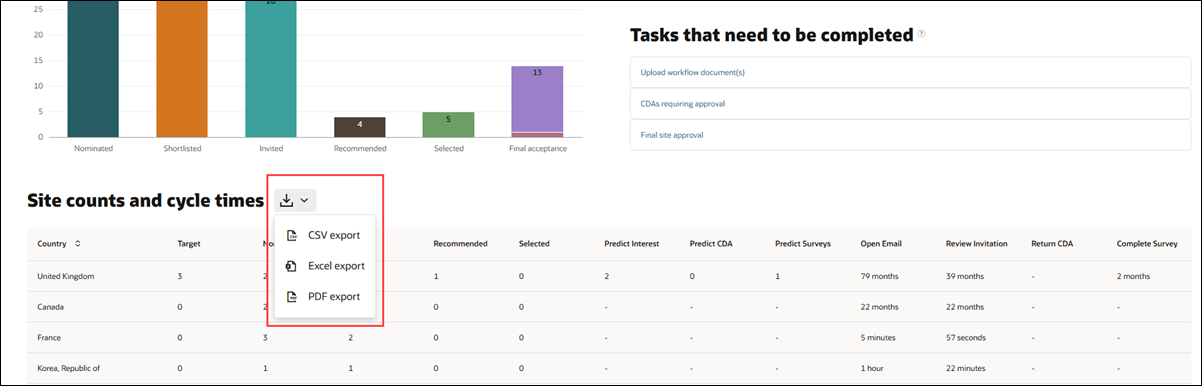
Task: Sort the table by Country column
Action: tap(78, 243)
